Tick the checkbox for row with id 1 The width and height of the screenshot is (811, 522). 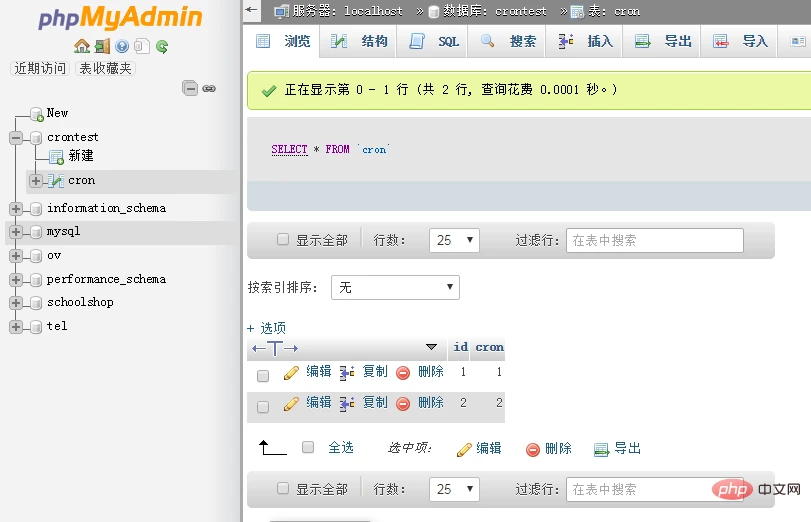[x=263, y=376]
